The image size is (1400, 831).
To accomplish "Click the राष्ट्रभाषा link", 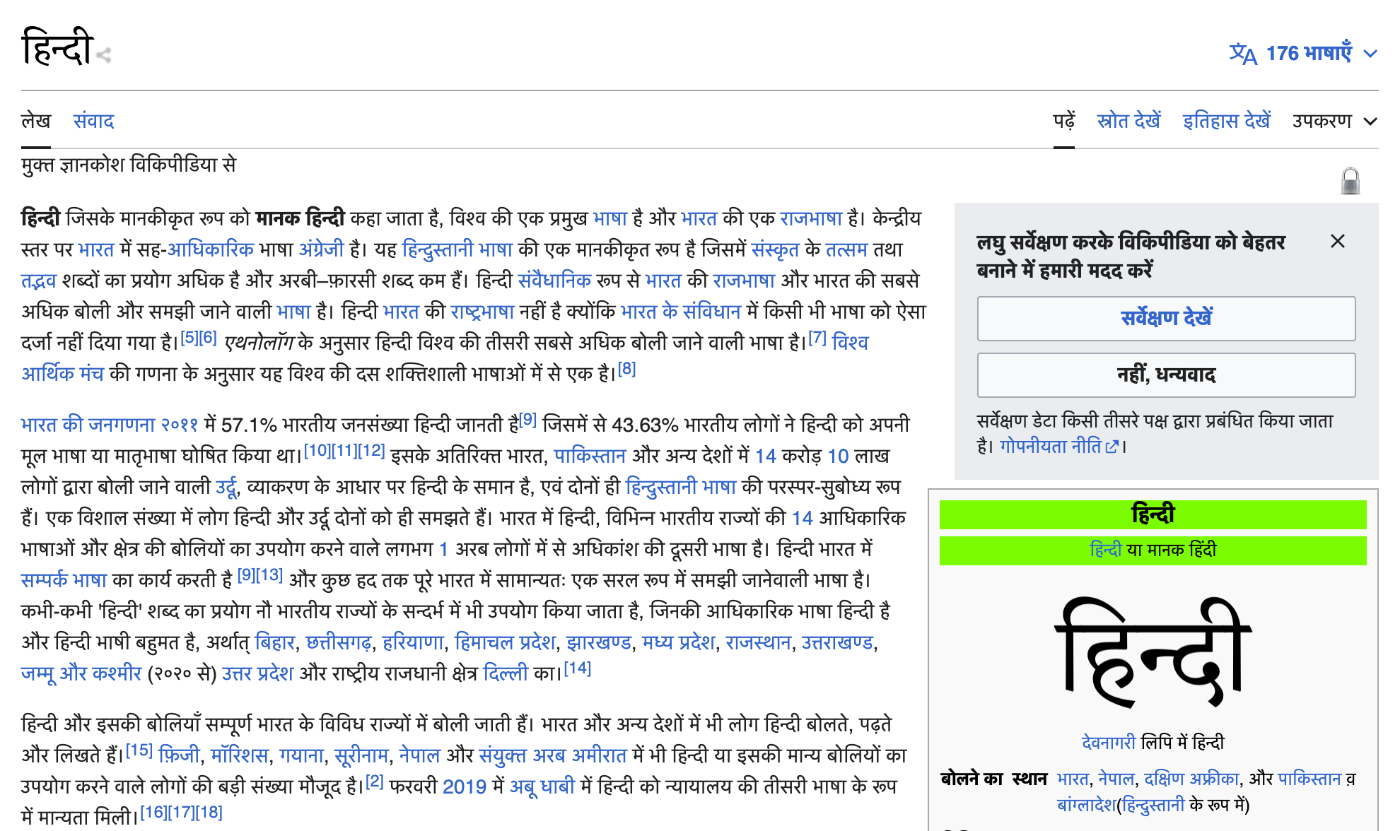I will pos(482,311).
